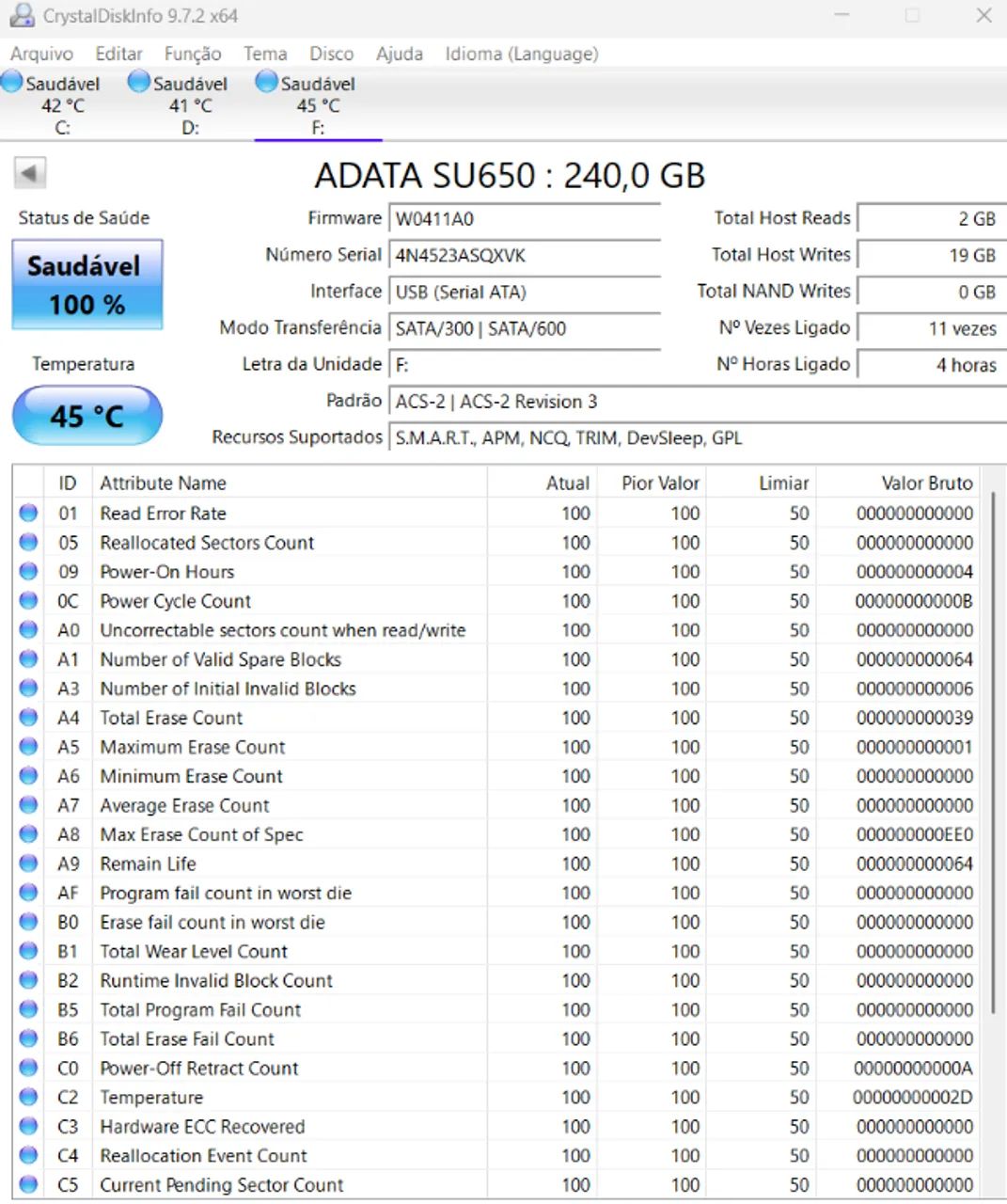
Task: Click the Atual column header
Action: pos(542,483)
